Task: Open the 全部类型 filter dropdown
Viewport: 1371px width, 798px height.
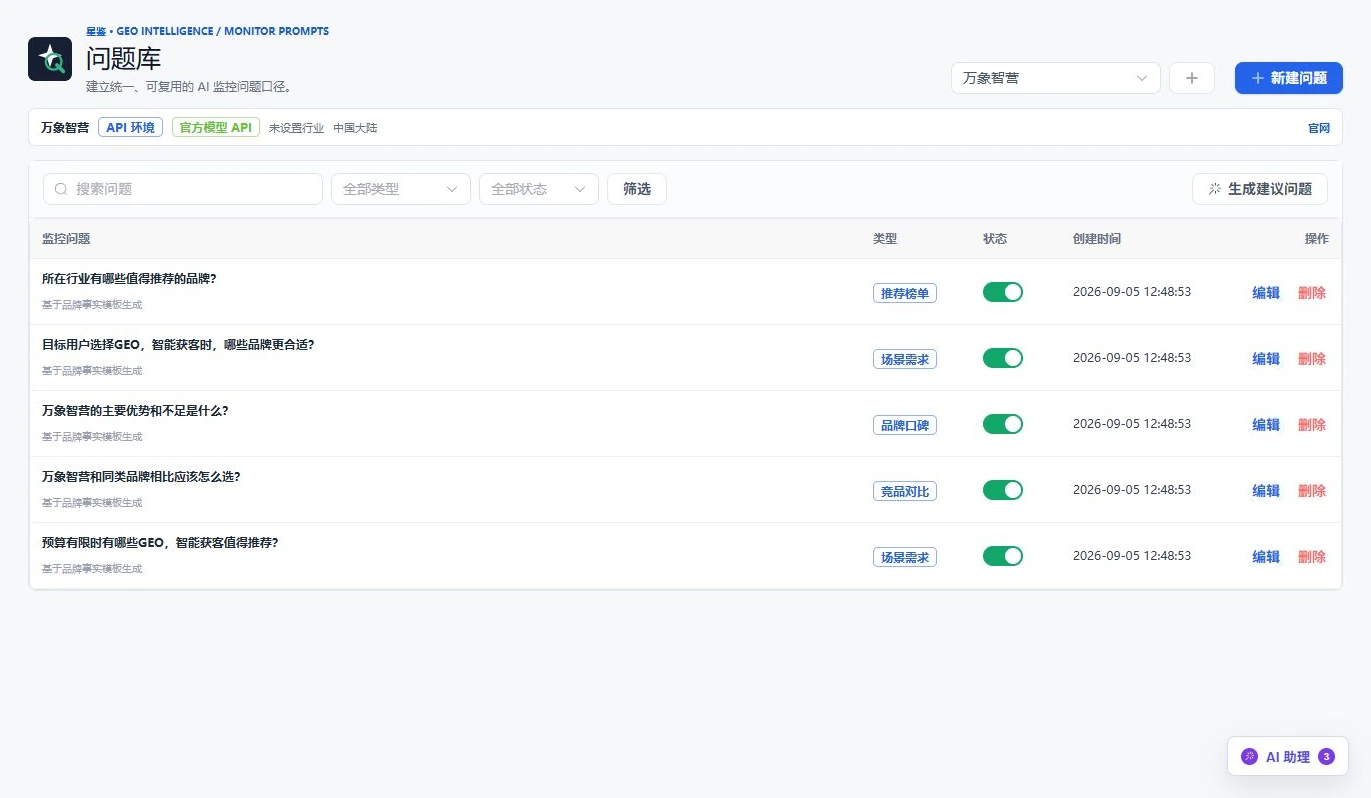Action: pos(401,189)
